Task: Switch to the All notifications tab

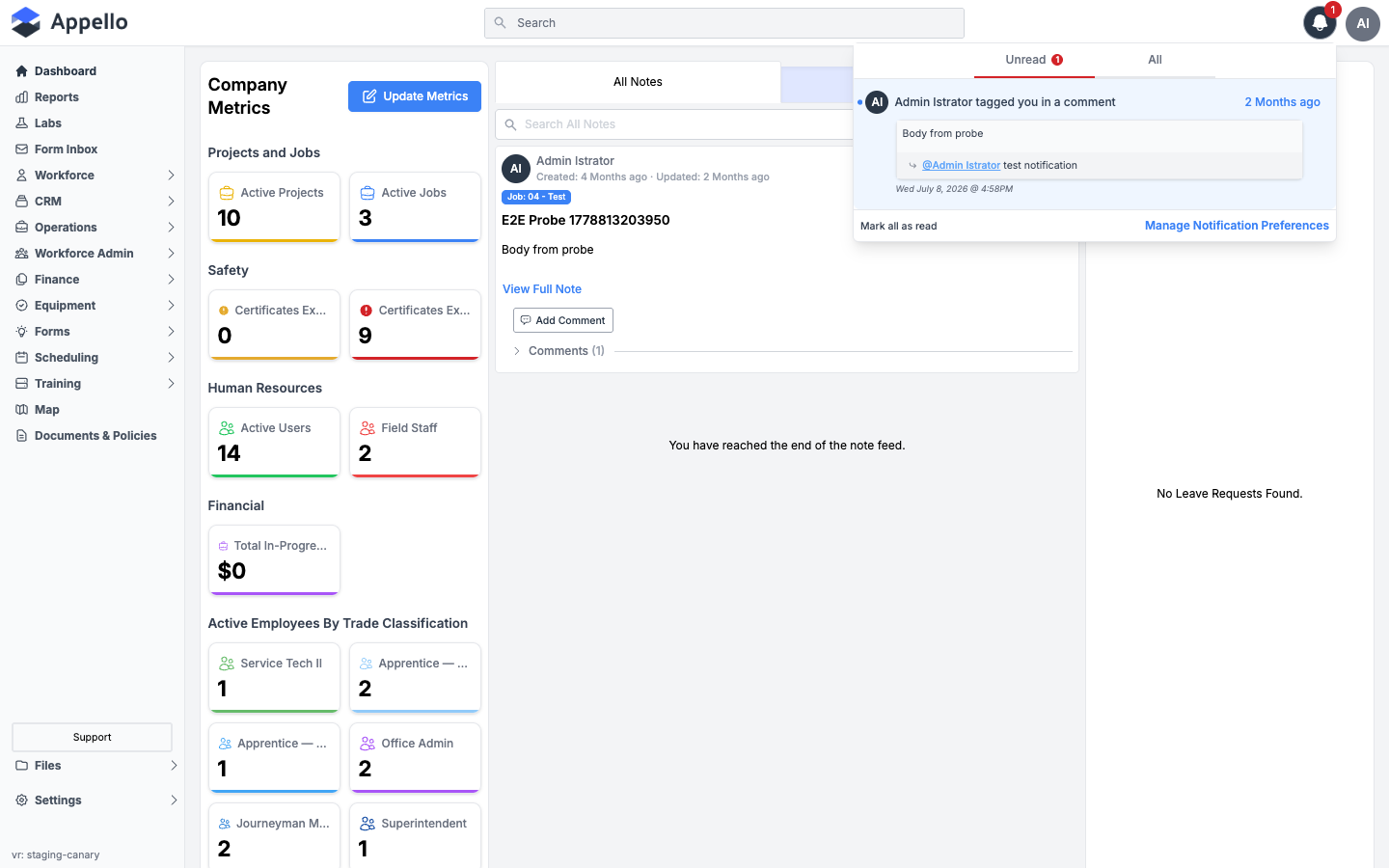Action: [x=1155, y=60]
